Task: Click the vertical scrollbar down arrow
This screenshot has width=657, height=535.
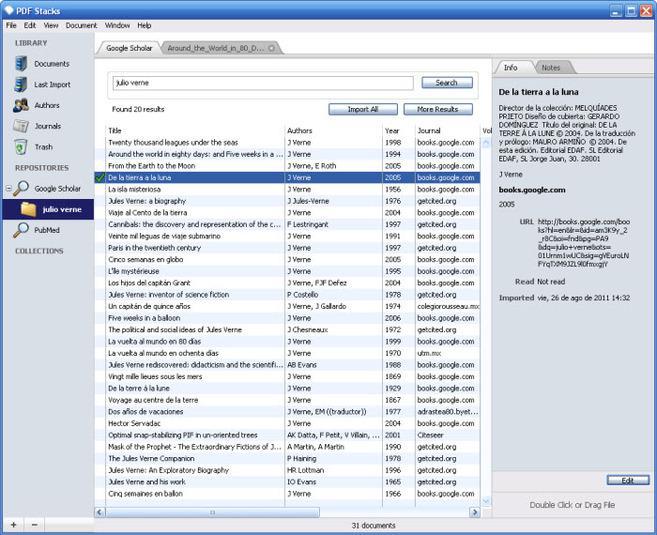Action: click(x=486, y=501)
